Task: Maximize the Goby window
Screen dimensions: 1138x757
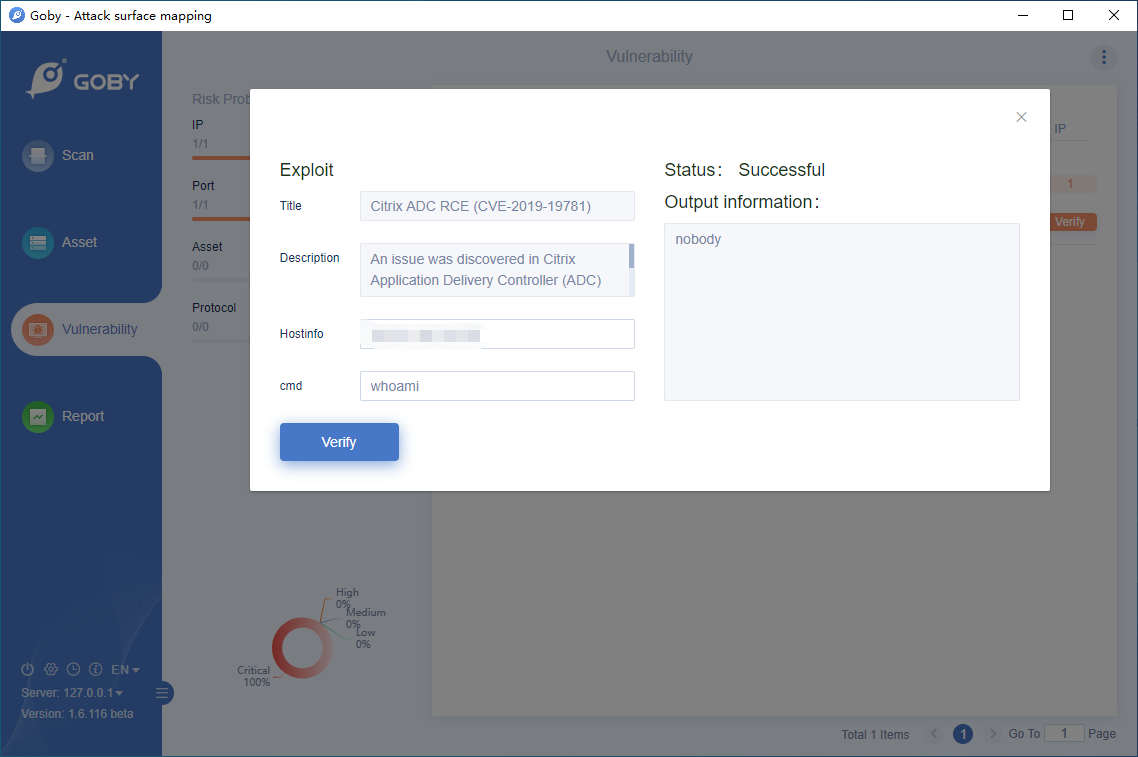Action: tap(1068, 15)
